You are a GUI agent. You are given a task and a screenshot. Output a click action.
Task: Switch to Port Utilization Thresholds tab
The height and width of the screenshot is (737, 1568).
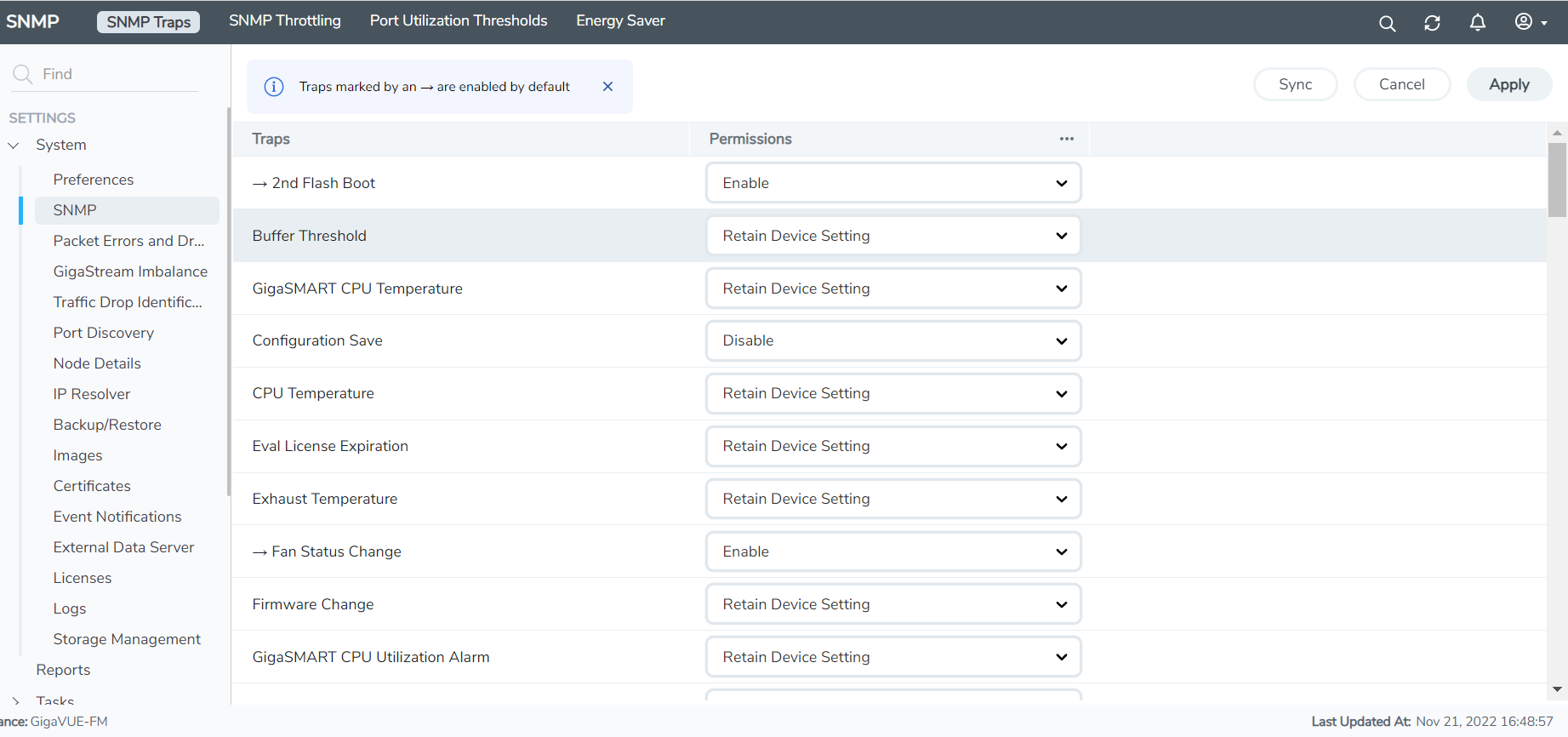458,21
